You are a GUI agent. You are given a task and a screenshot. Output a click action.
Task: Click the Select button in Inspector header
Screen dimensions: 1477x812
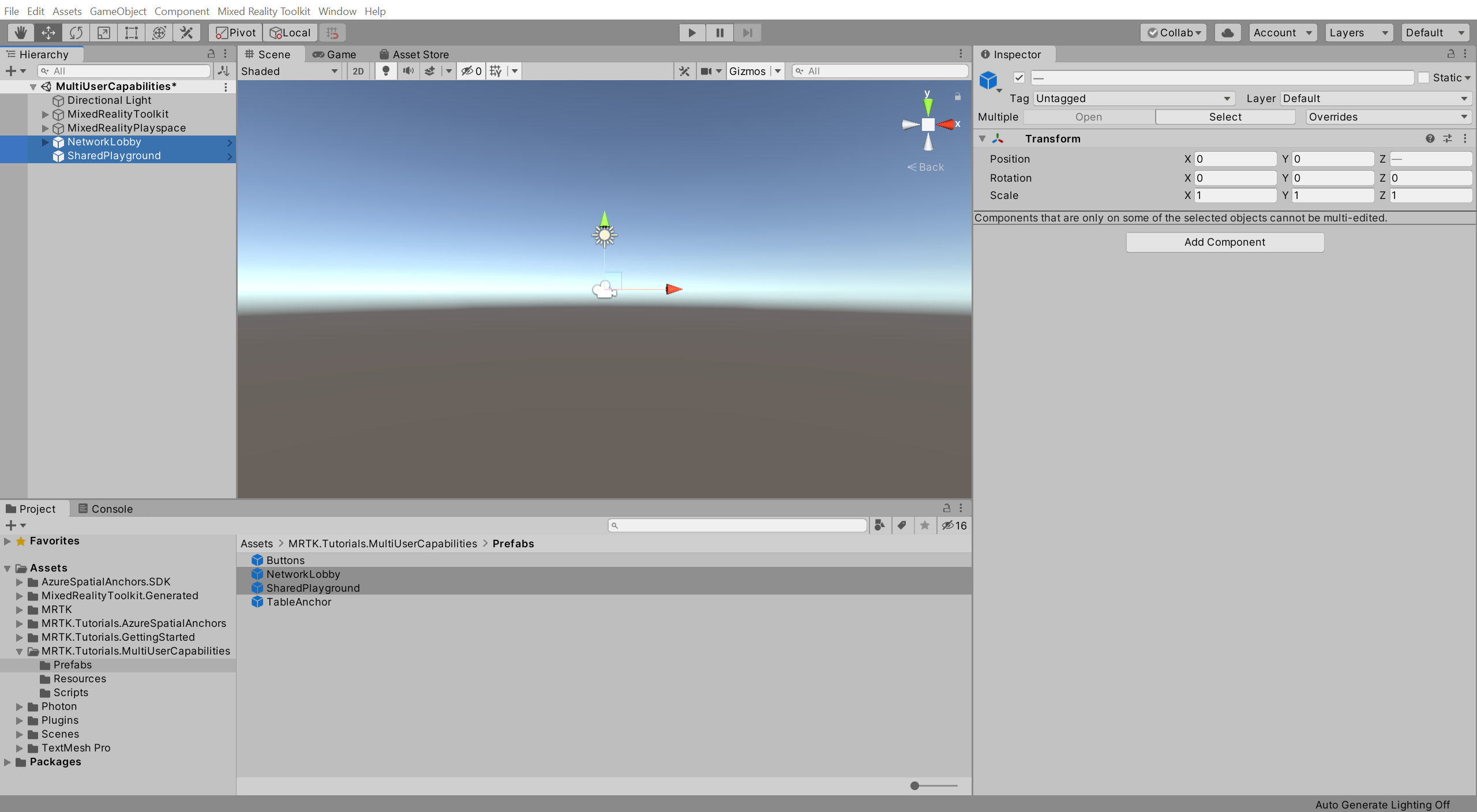[x=1225, y=117]
